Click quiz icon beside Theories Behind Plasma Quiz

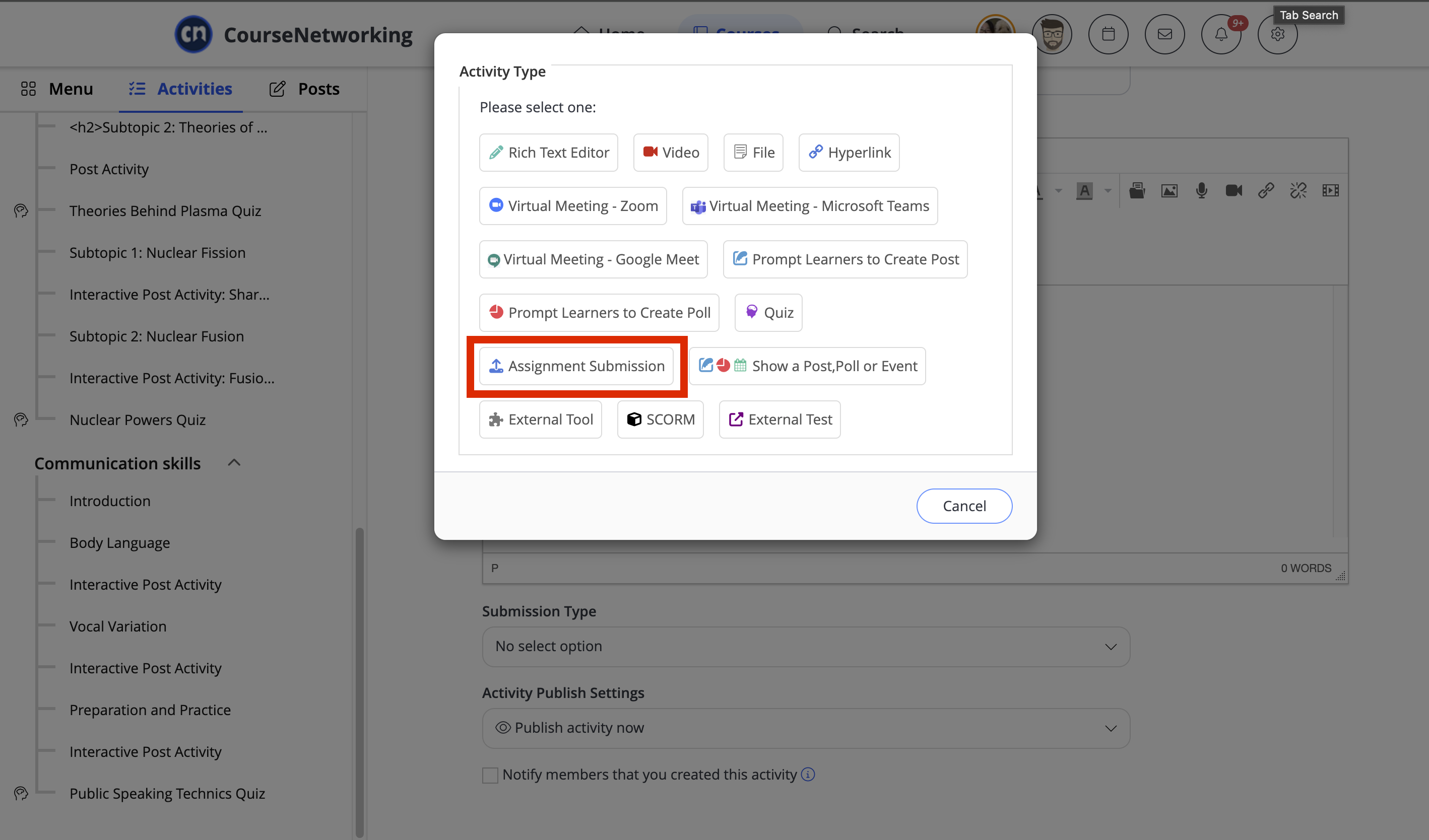[21, 211]
